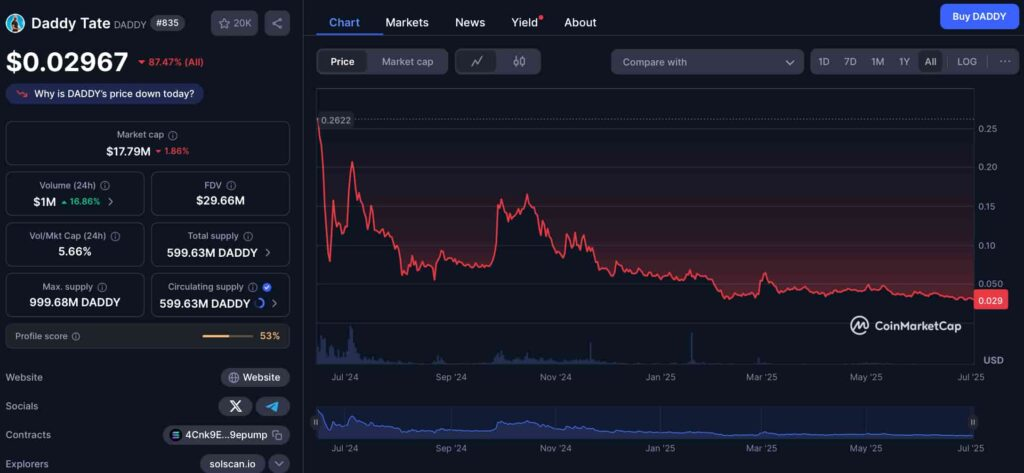1024x473 pixels.
Task: Select the line chart type icon
Action: coord(477,61)
